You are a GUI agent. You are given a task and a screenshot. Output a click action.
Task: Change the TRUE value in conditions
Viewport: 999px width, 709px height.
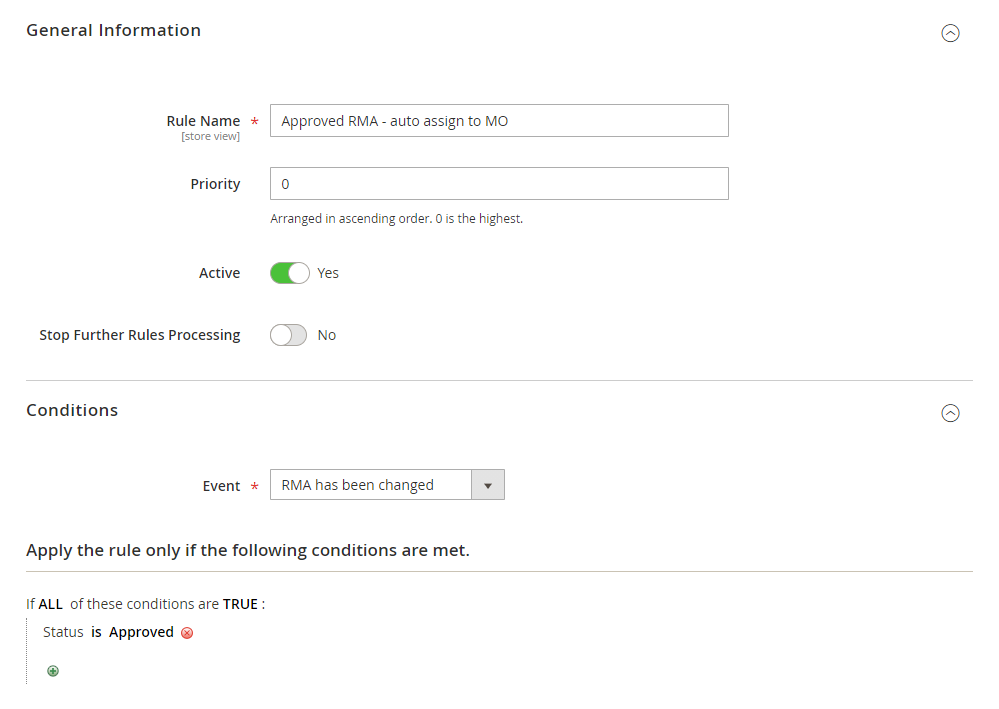coord(240,604)
